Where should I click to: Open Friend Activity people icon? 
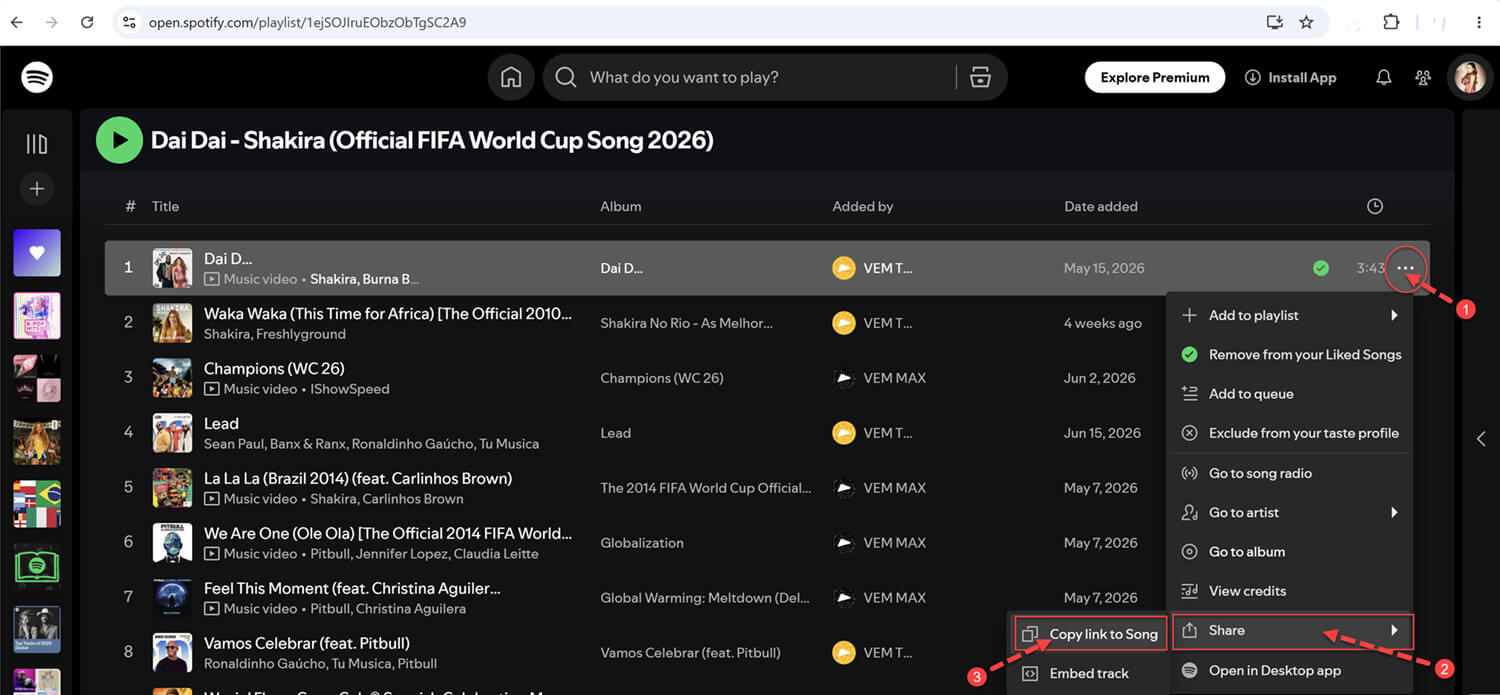coord(1423,77)
